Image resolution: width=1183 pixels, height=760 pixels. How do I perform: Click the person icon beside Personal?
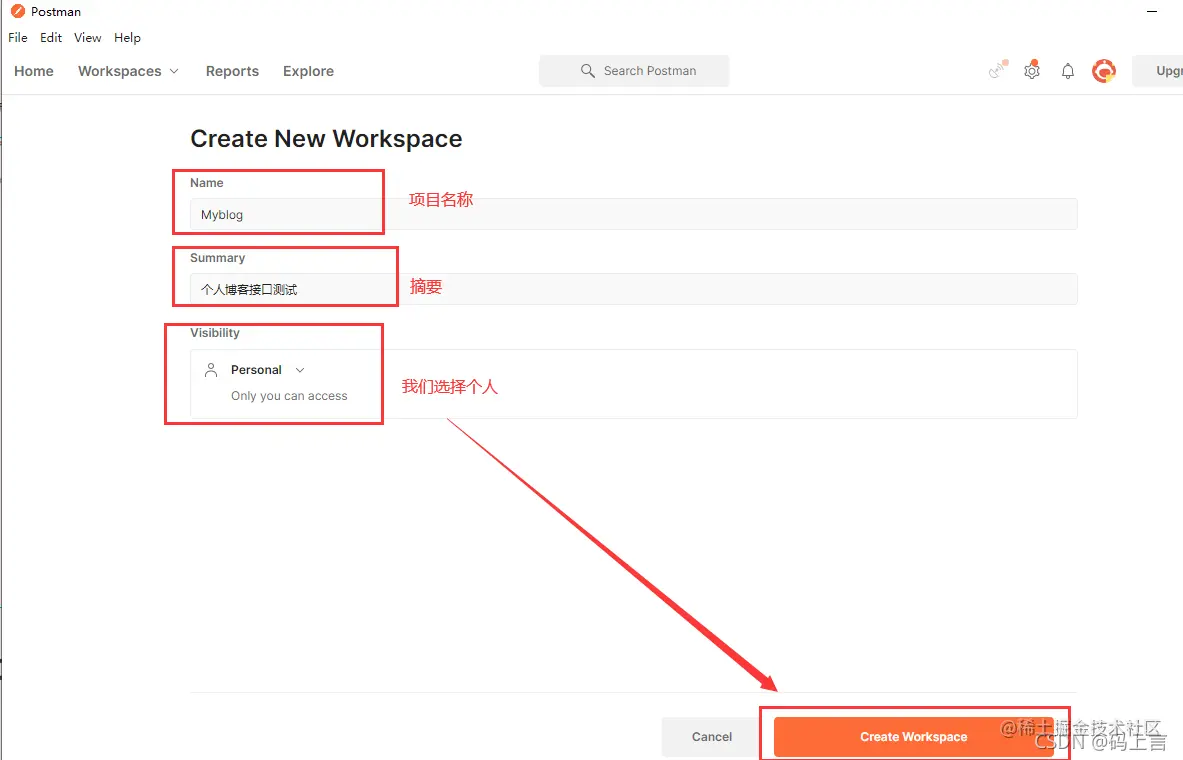tap(211, 370)
